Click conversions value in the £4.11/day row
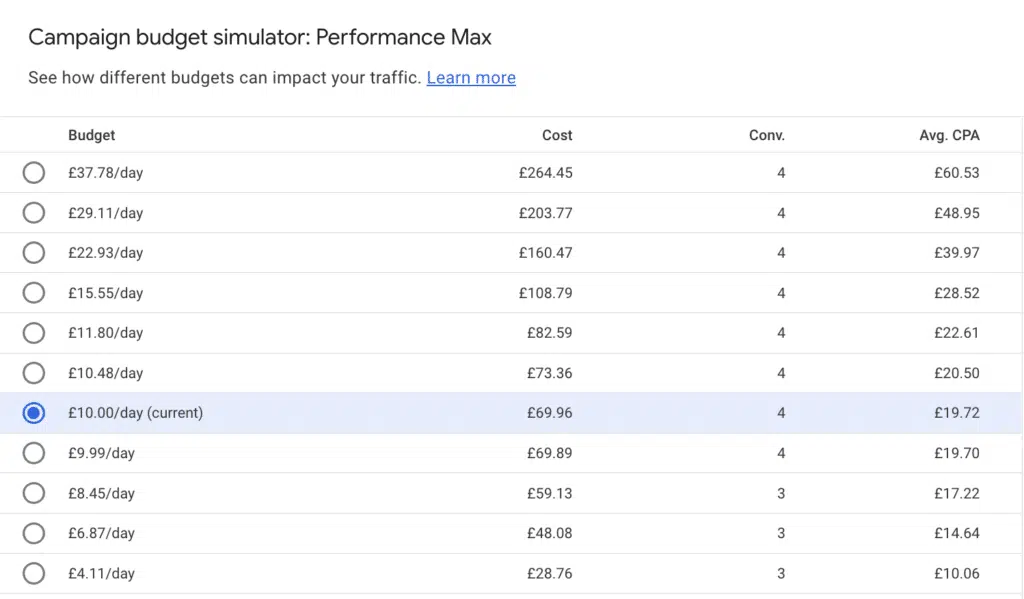1024x599 pixels. (x=781, y=574)
